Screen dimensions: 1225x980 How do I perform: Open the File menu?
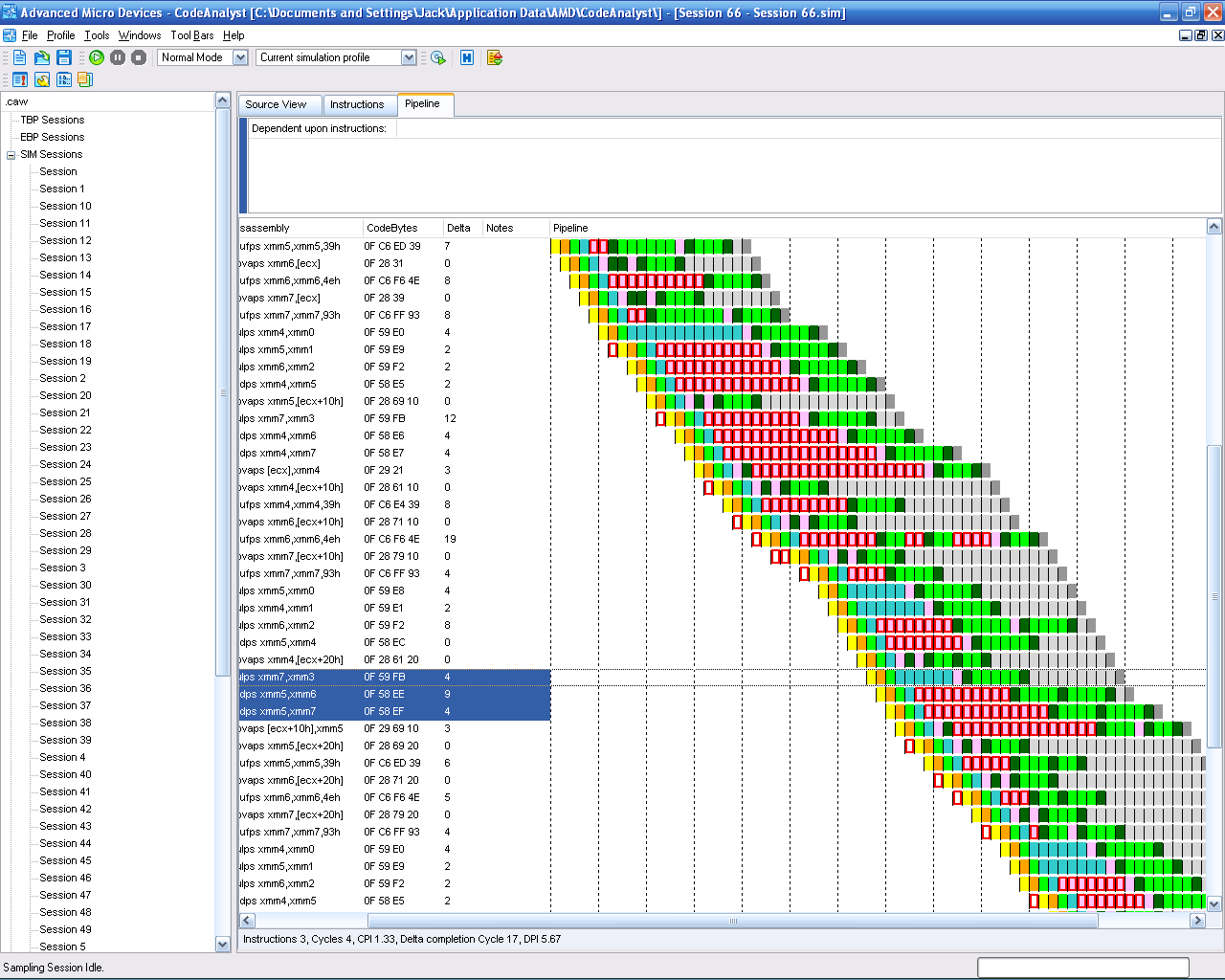[30, 35]
